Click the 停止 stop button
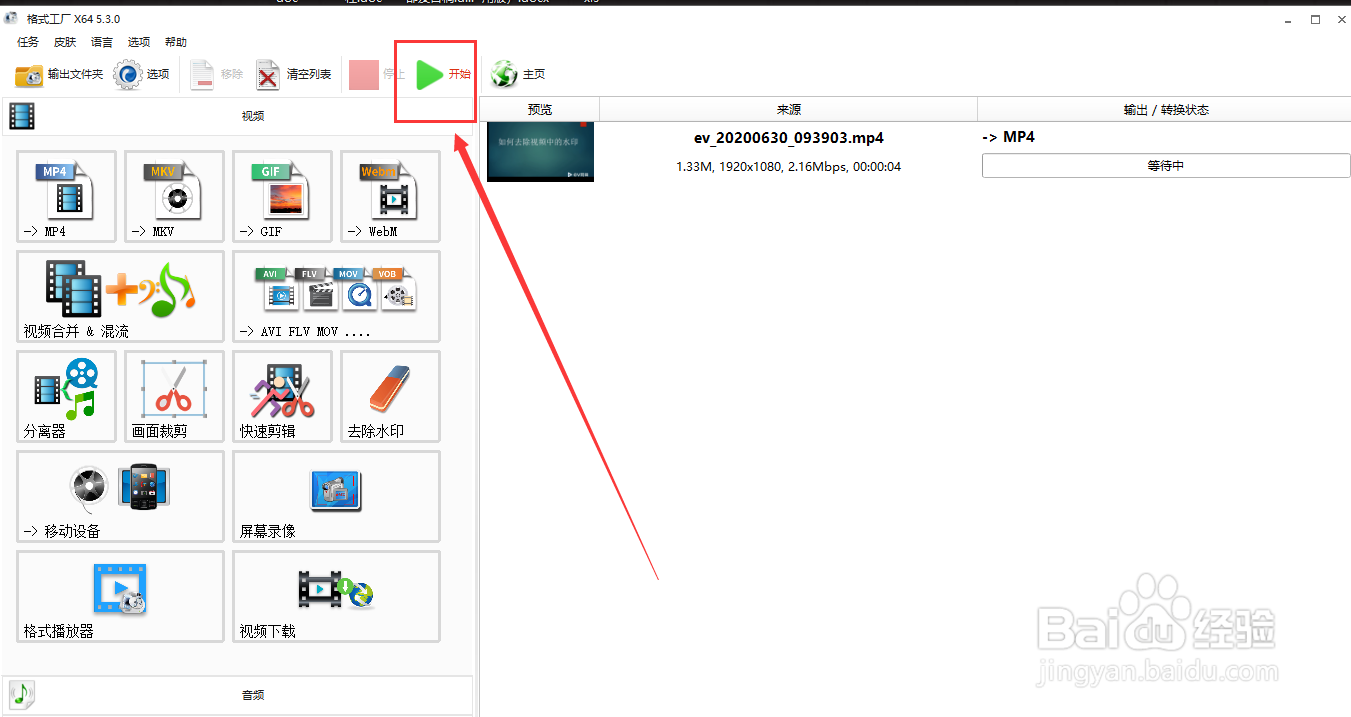 click(377, 75)
